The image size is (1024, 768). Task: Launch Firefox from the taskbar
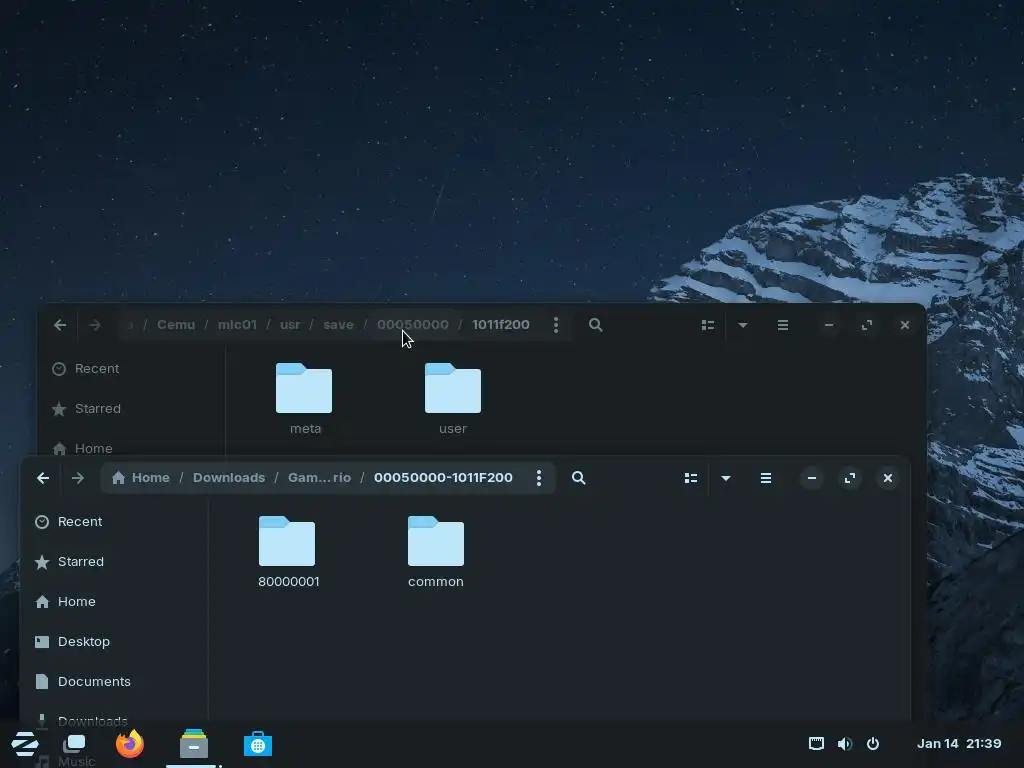[130, 744]
